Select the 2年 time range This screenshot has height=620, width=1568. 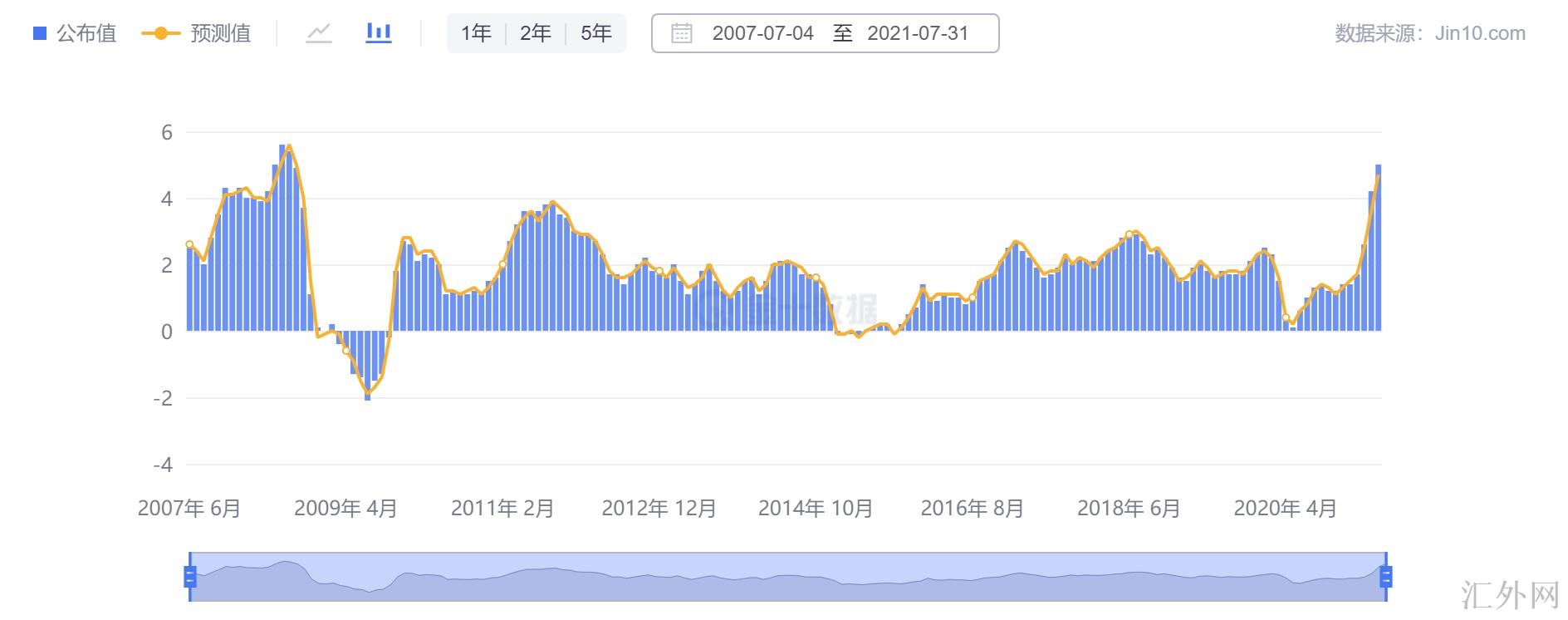coord(536,33)
